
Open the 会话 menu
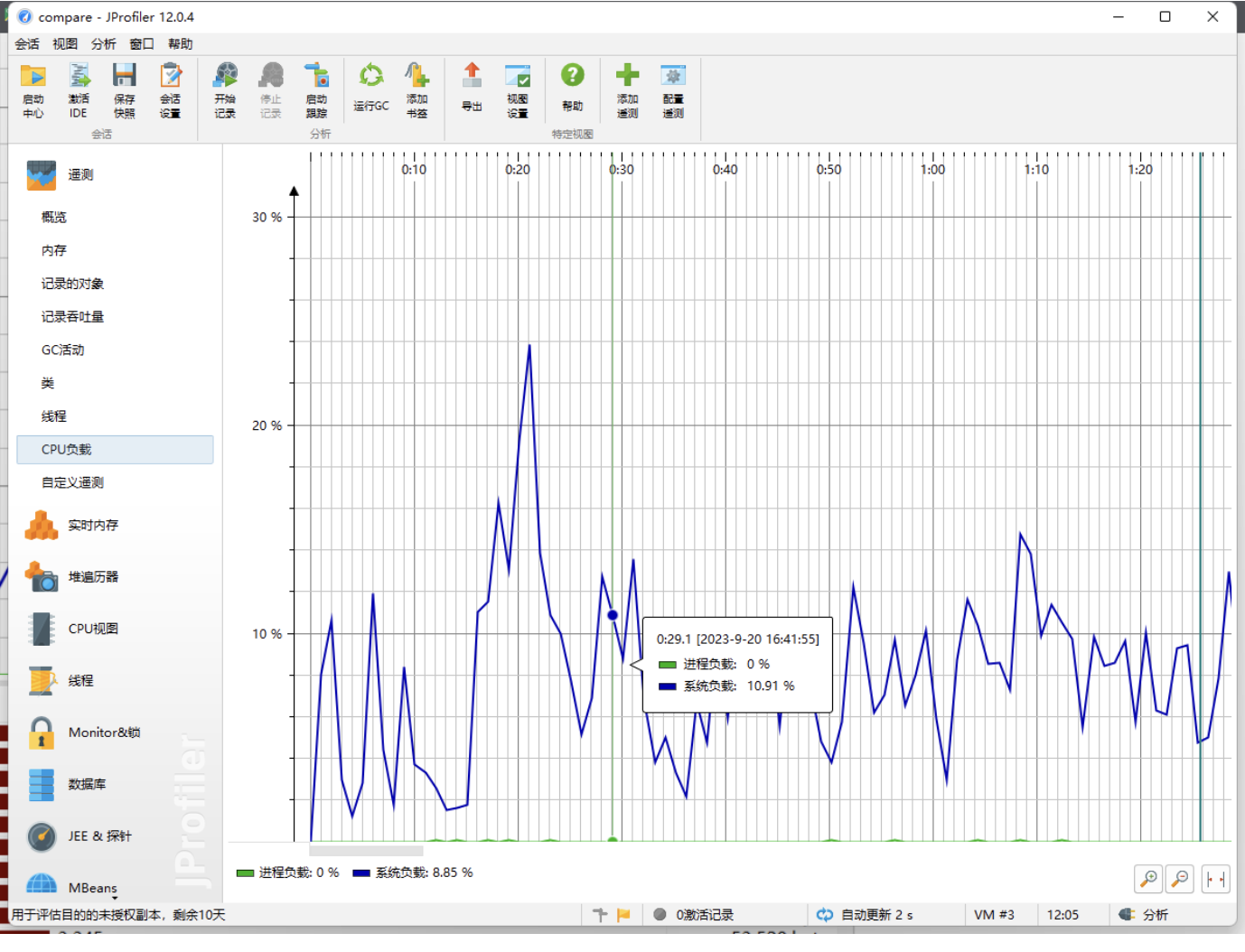click(x=27, y=43)
